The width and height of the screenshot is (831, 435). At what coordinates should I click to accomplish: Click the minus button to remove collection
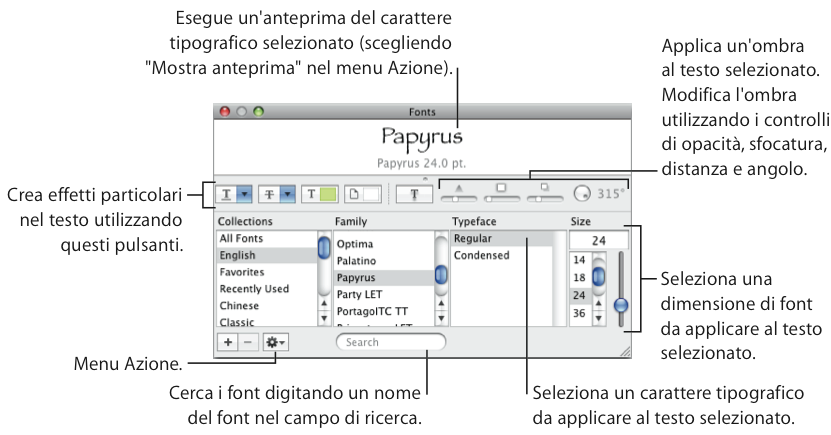248,342
